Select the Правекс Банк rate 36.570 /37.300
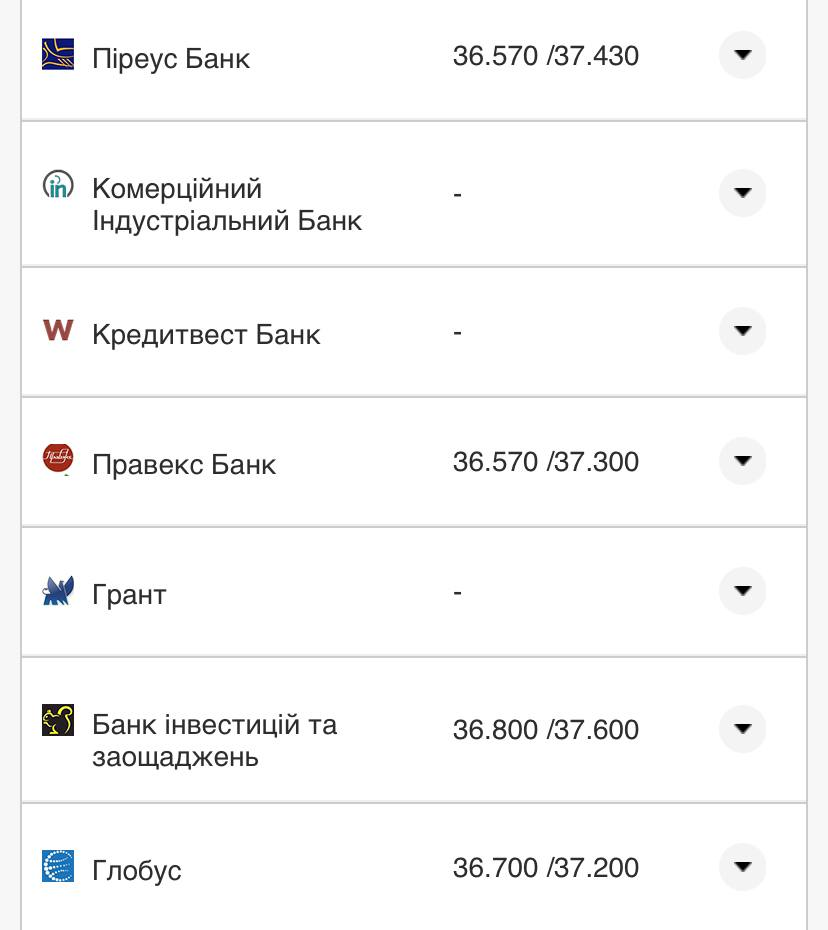828x930 pixels. tap(546, 462)
